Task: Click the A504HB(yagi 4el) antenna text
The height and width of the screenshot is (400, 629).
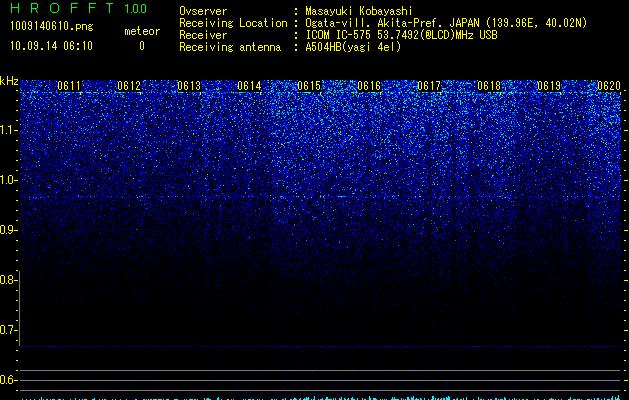Action: pyautogui.click(x=353, y=47)
